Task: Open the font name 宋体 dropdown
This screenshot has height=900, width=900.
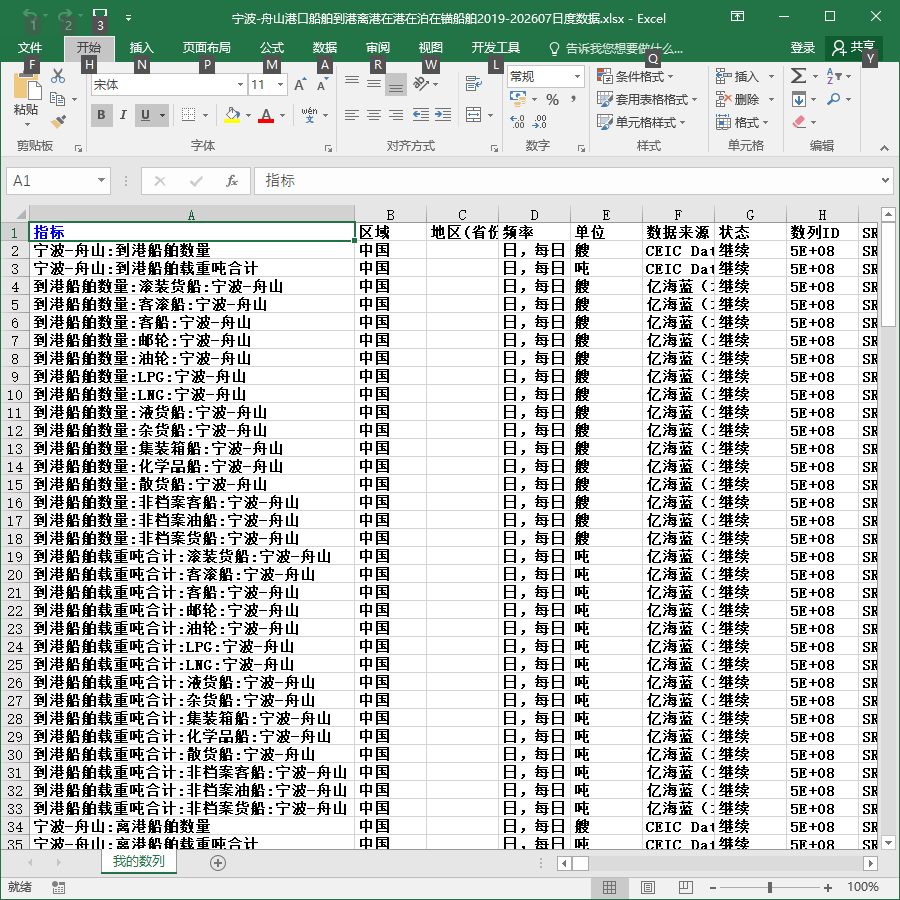Action: click(240, 85)
